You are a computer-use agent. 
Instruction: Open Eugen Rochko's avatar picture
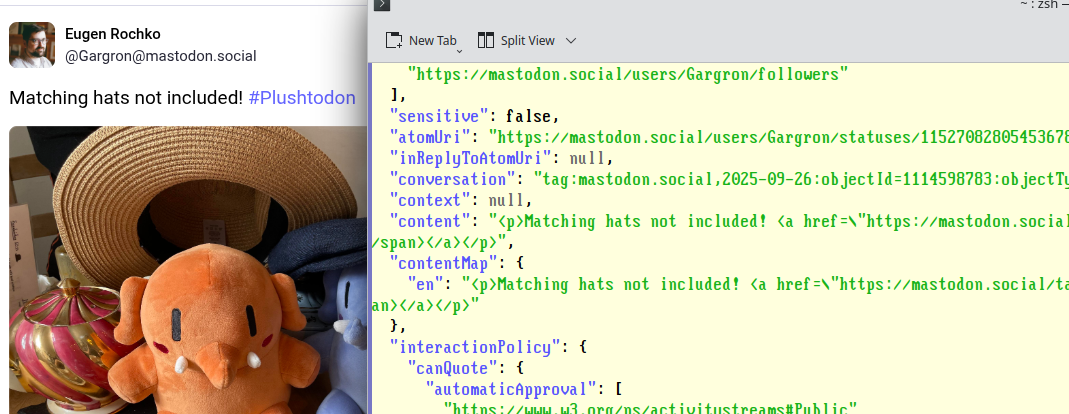coord(32,45)
